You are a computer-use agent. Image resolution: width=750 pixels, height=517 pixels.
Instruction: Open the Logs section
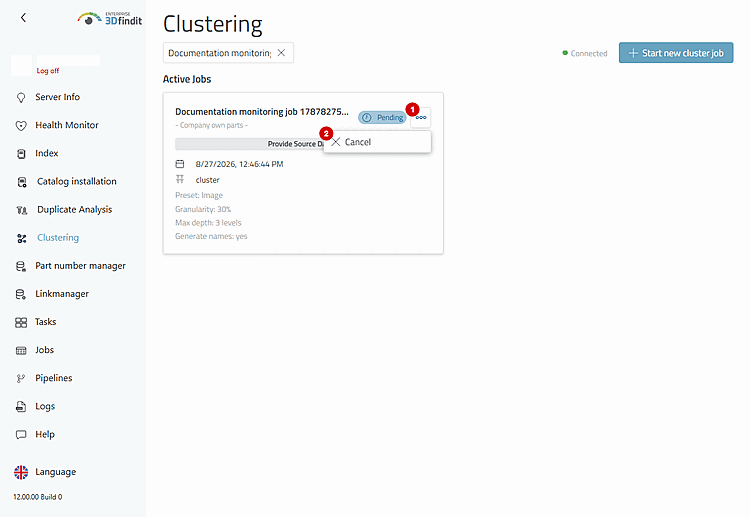click(x=45, y=407)
